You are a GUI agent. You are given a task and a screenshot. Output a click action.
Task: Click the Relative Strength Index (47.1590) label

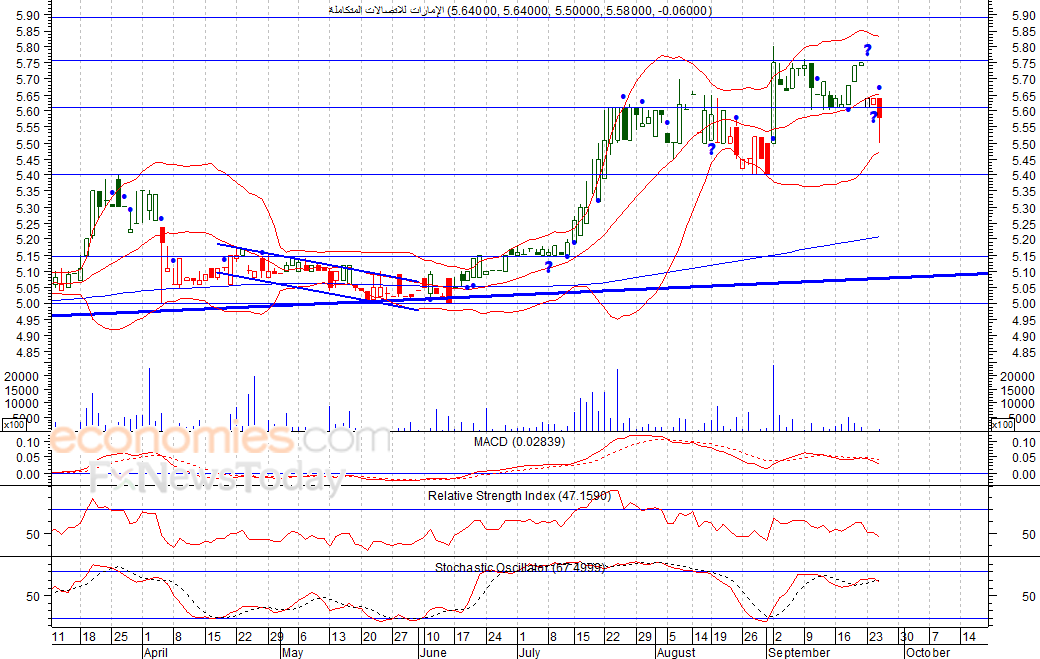[519, 495]
